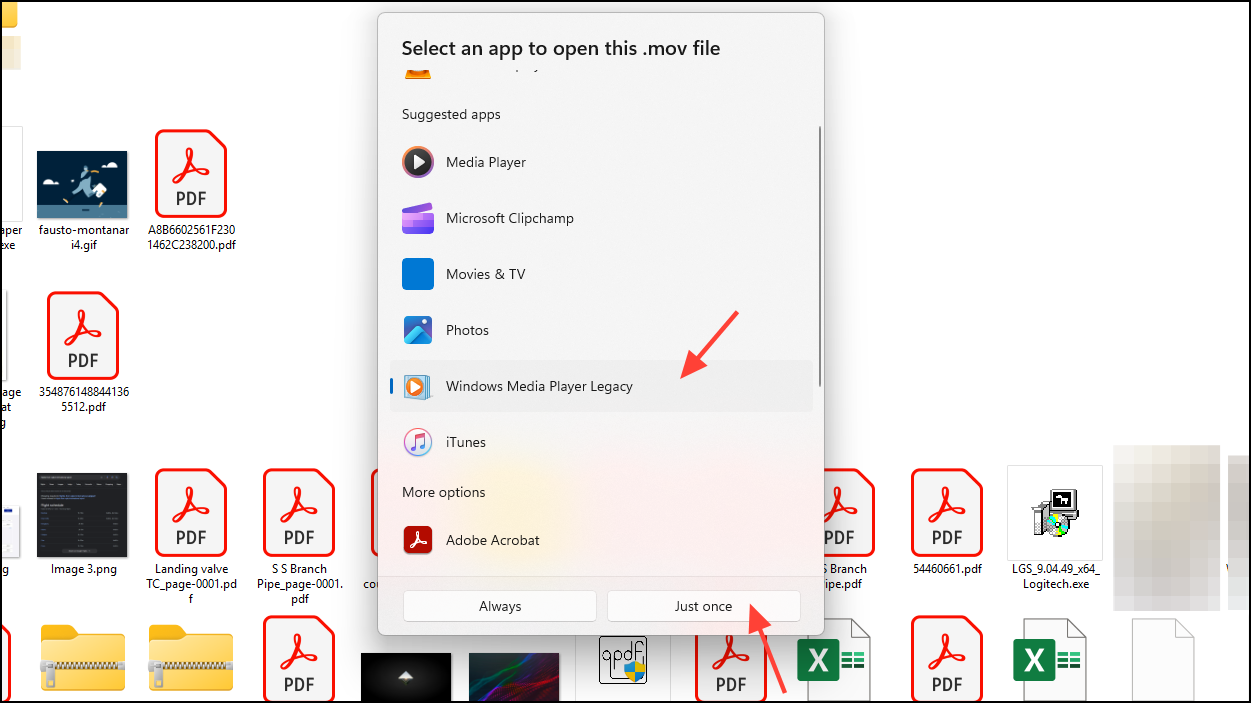Select the blank white file icon
Screen dimensions: 1251x703
(1163, 660)
